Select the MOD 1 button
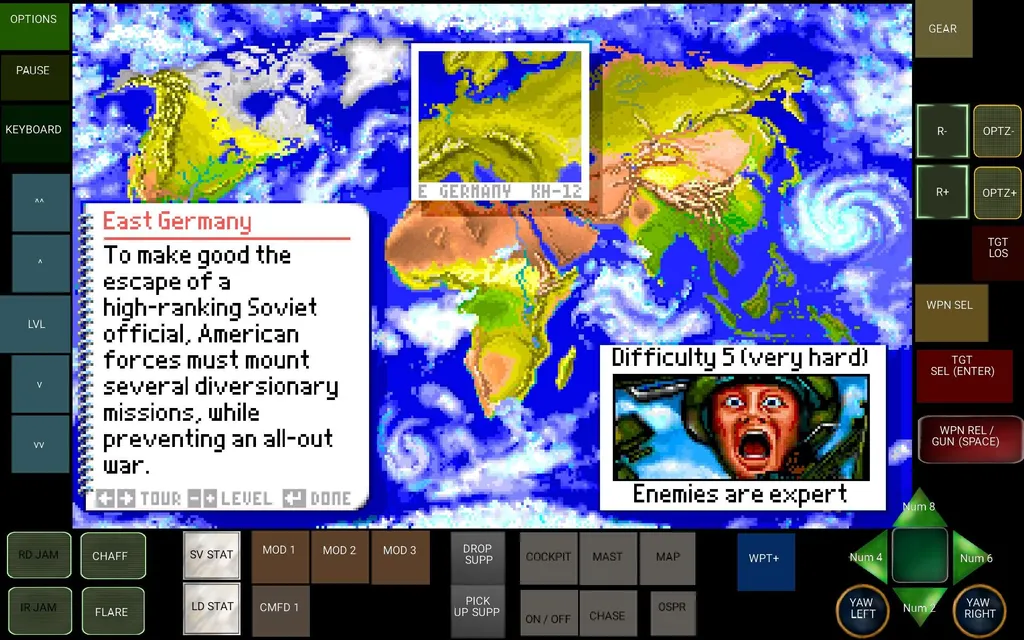The width and height of the screenshot is (1024, 640). tap(280, 557)
